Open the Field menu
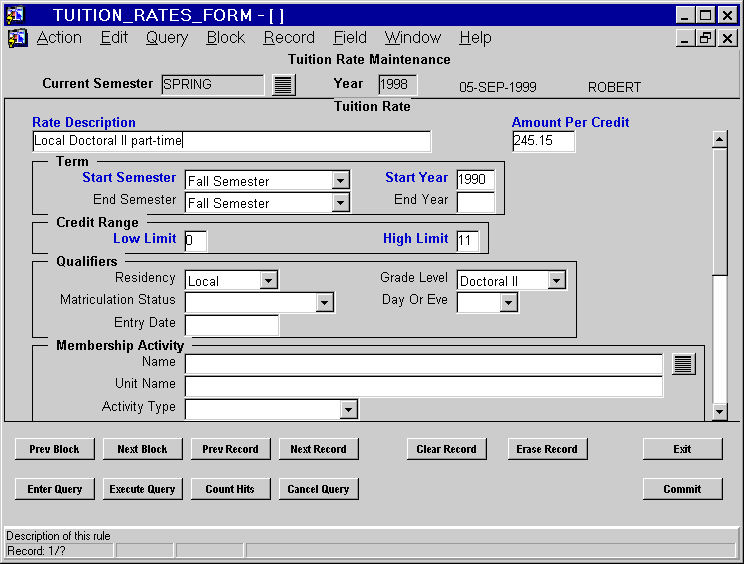This screenshot has width=744, height=564. click(x=350, y=37)
